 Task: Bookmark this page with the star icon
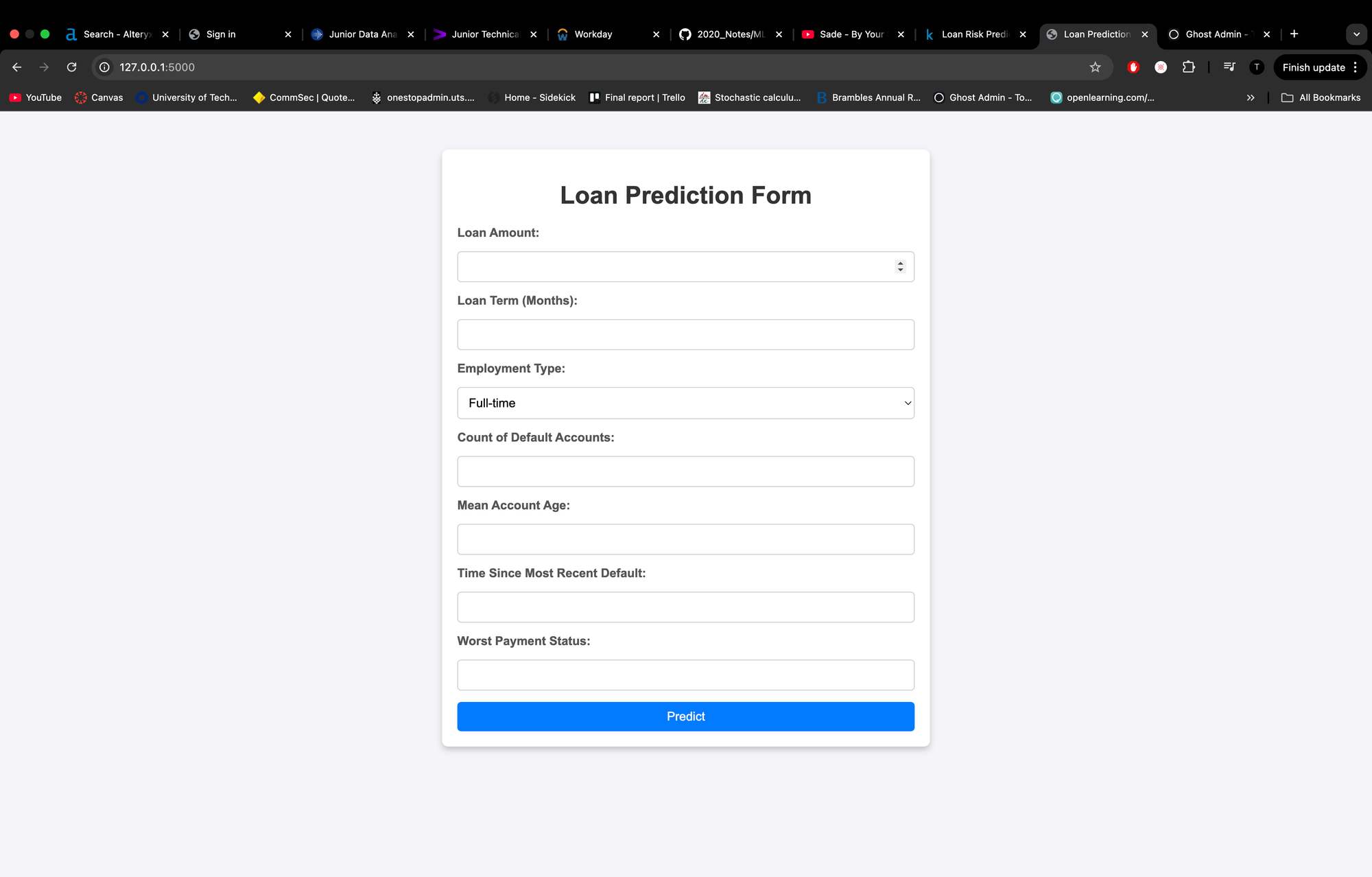click(1095, 67)
